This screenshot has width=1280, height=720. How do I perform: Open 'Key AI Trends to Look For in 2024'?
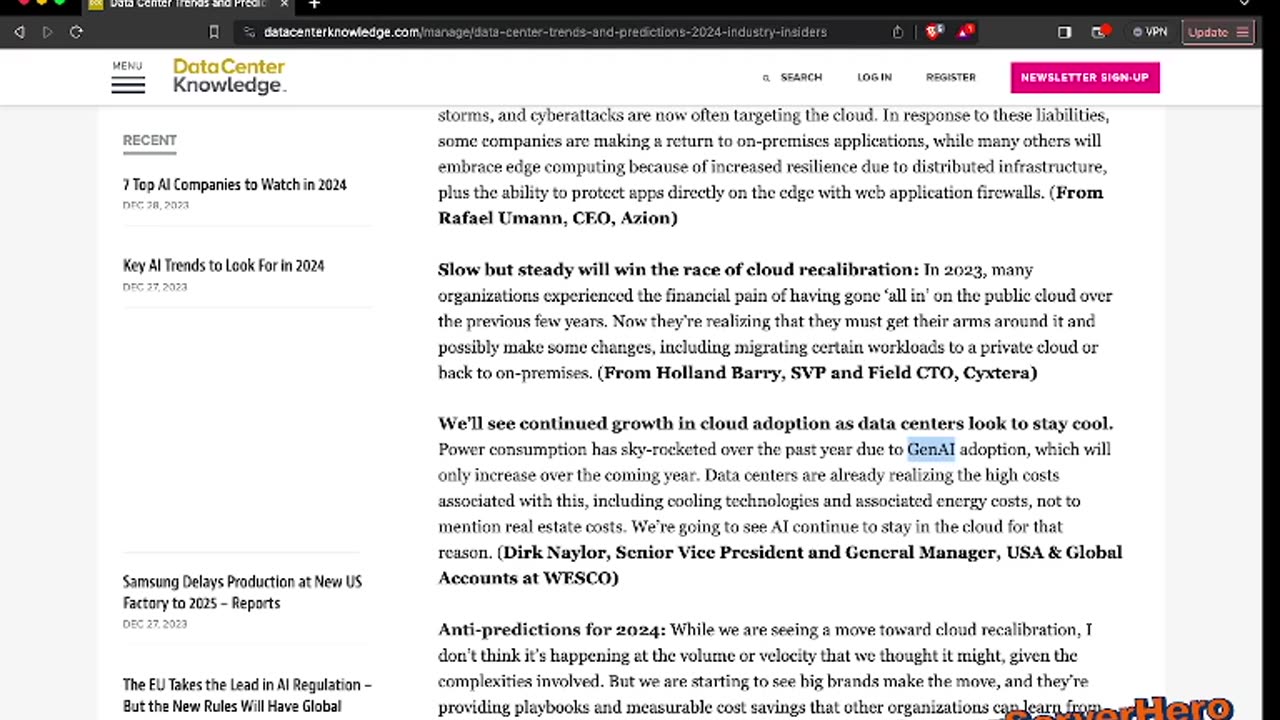click(223, 266)
